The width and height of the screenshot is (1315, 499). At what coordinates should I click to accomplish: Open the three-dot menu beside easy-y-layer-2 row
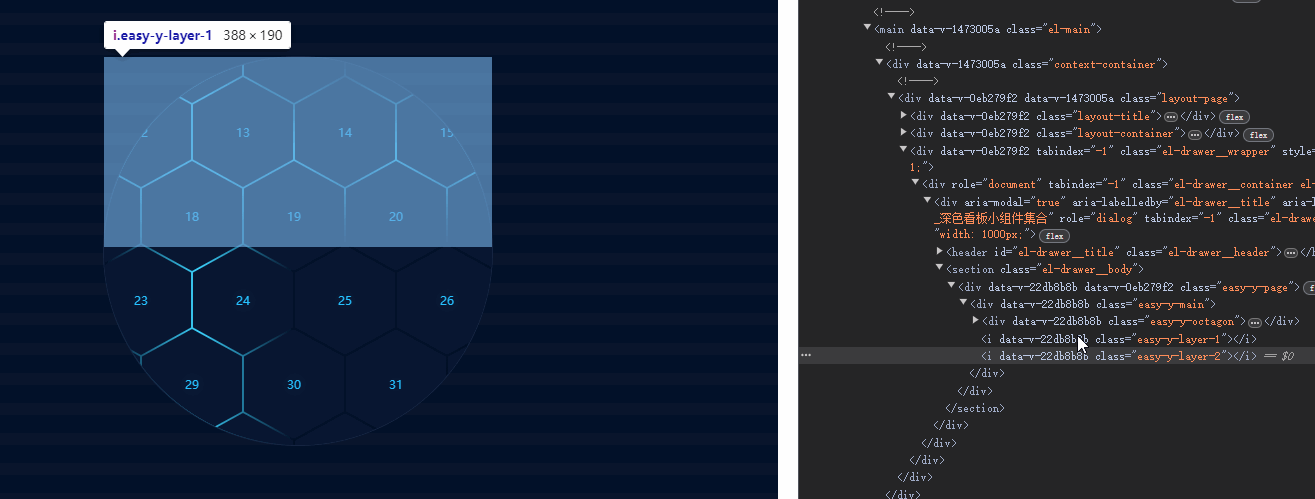[806, 355]
